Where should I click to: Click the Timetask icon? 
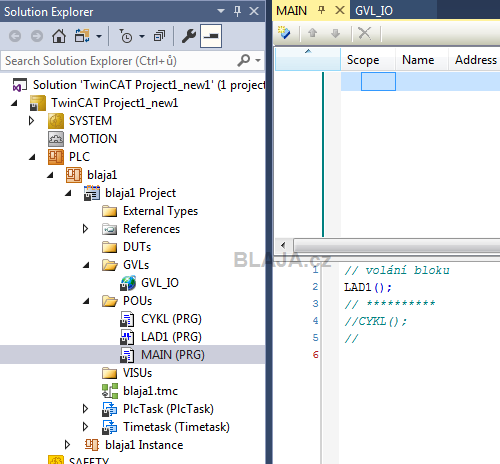[109, 427]
